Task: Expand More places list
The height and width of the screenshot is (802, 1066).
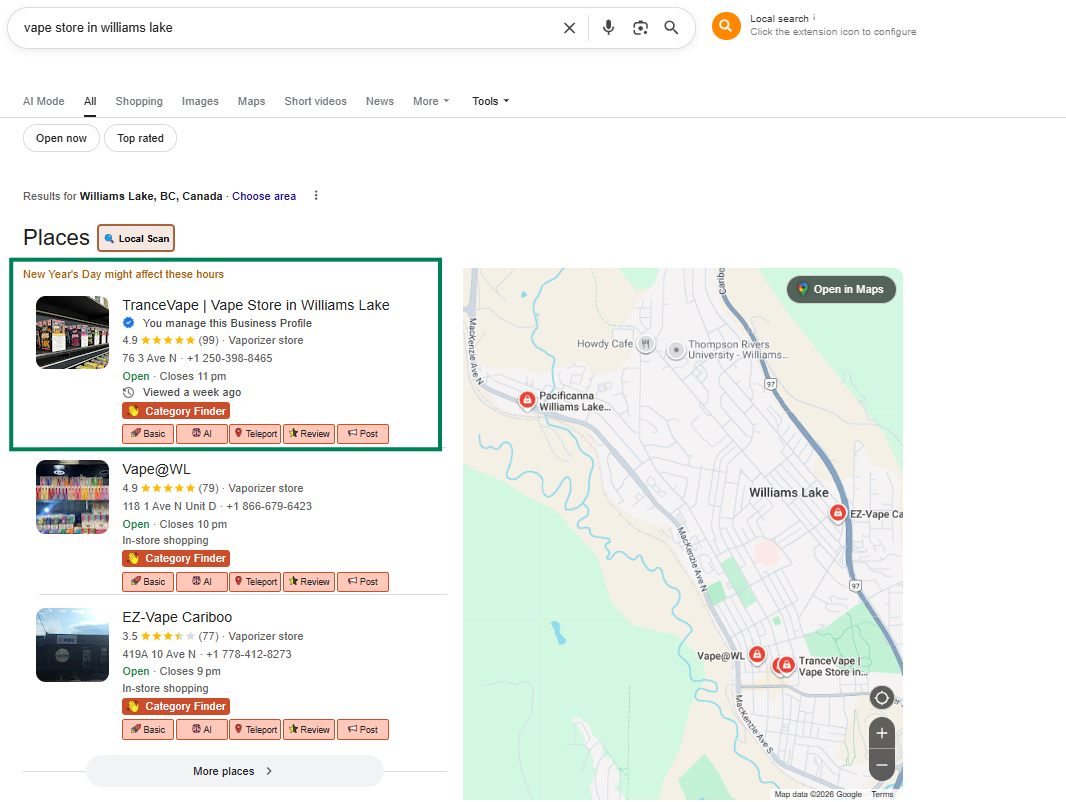Action: [x=234, y=771]
